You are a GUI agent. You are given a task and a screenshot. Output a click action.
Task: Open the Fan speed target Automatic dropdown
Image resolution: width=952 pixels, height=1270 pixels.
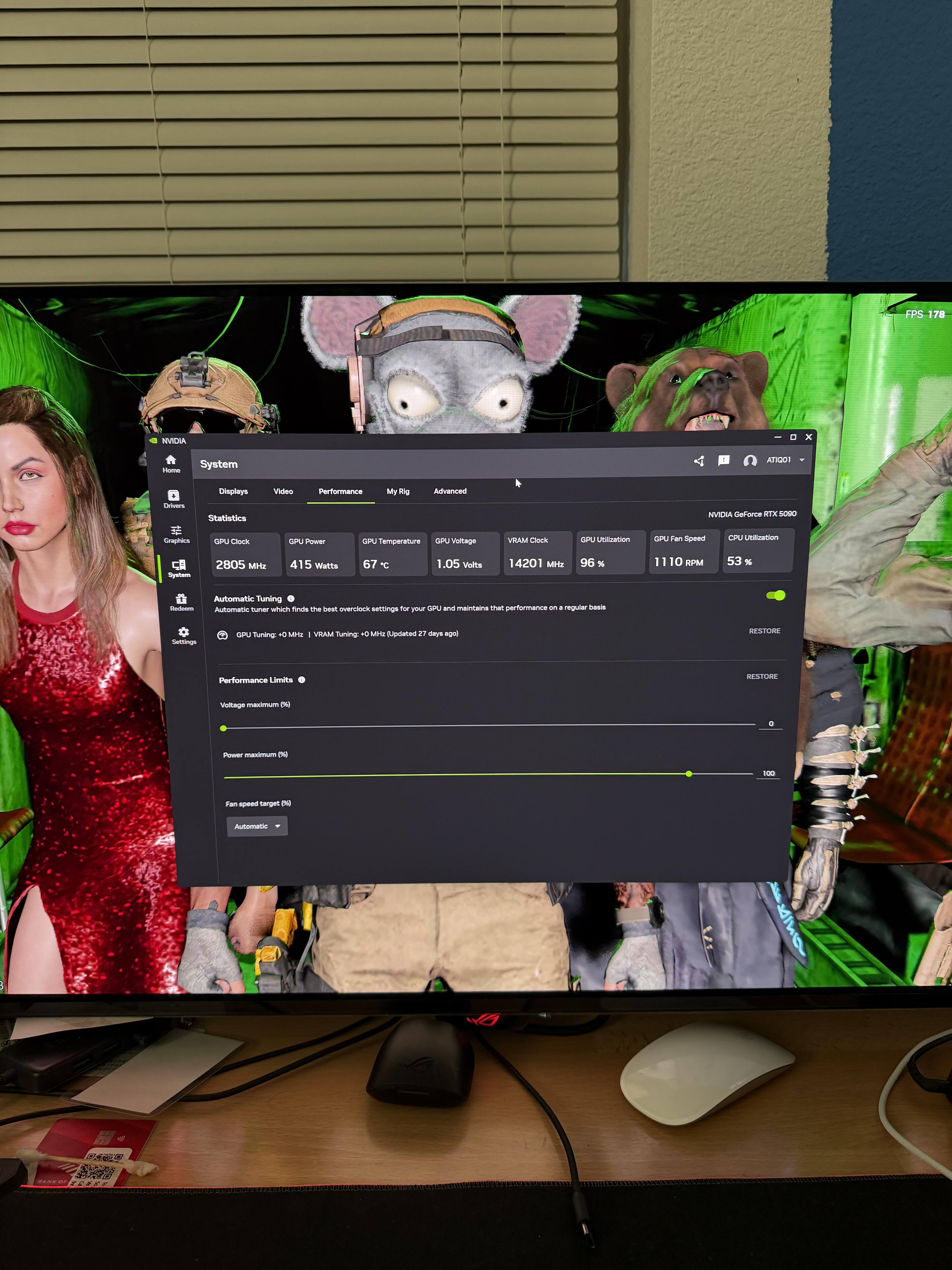coord(257,826)
